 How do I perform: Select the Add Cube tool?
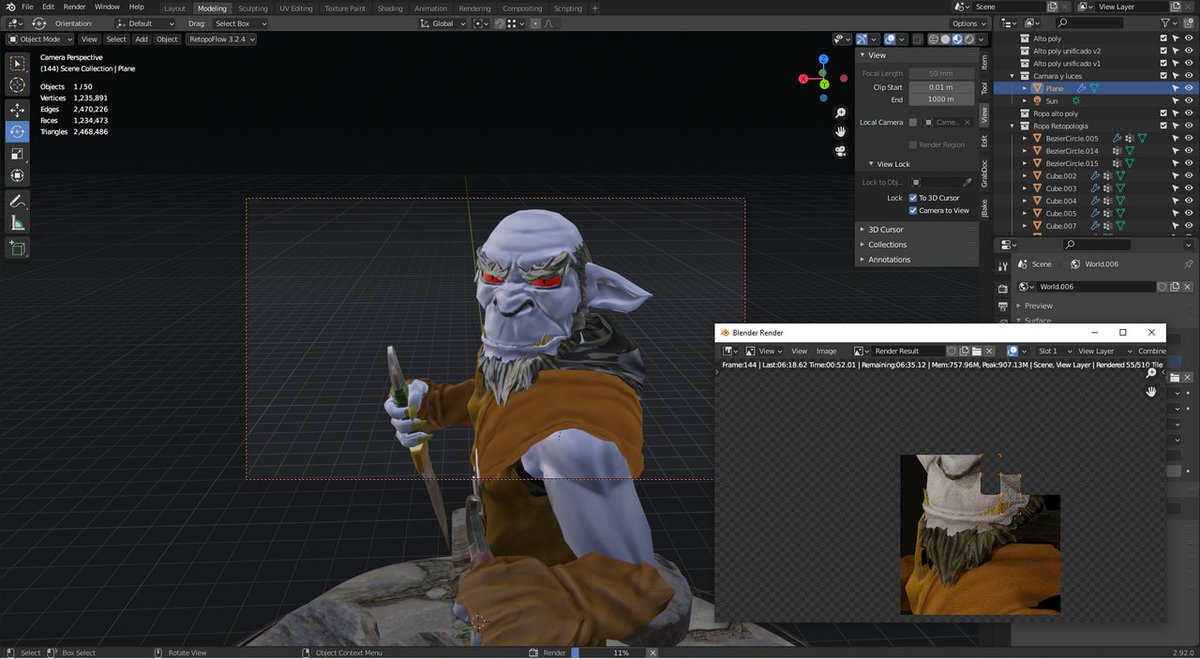[17, 248]
